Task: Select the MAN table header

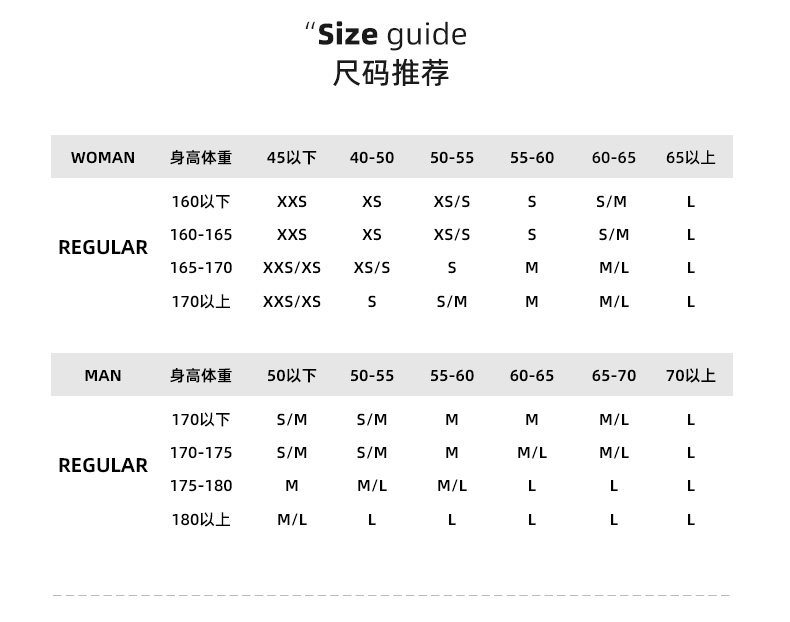Action: point(103,375)
